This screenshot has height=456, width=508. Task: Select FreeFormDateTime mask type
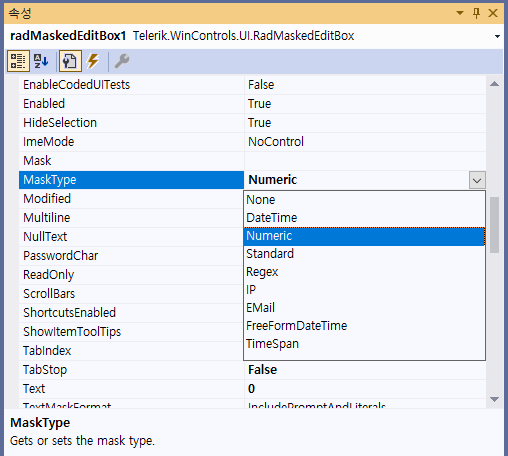364,326
